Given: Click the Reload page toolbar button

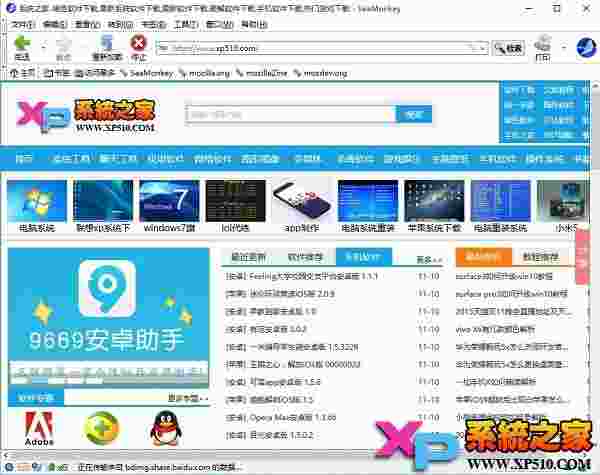Looking at the screenshot, I should point(107,47).
